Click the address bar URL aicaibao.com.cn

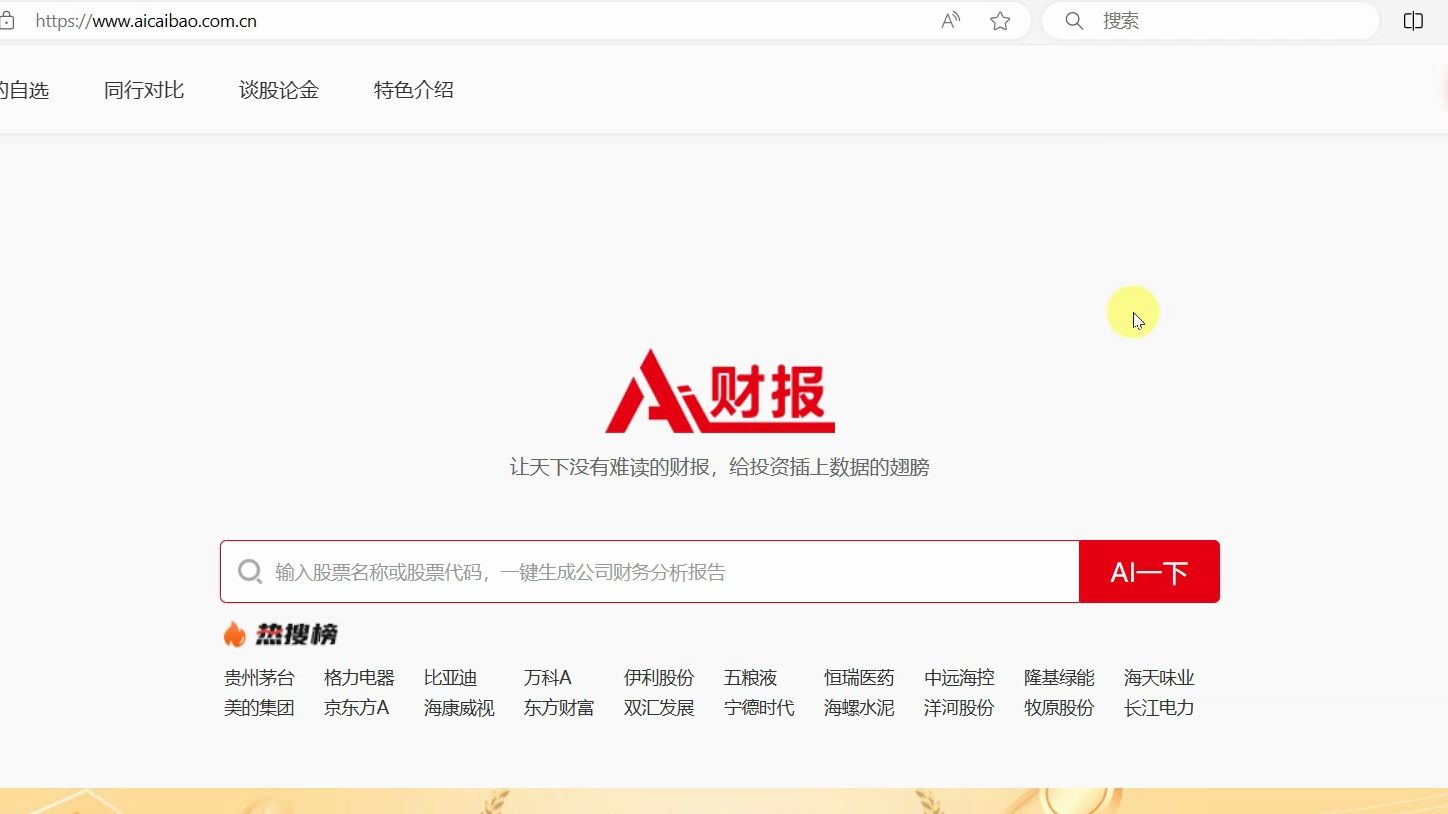(146, 21)
